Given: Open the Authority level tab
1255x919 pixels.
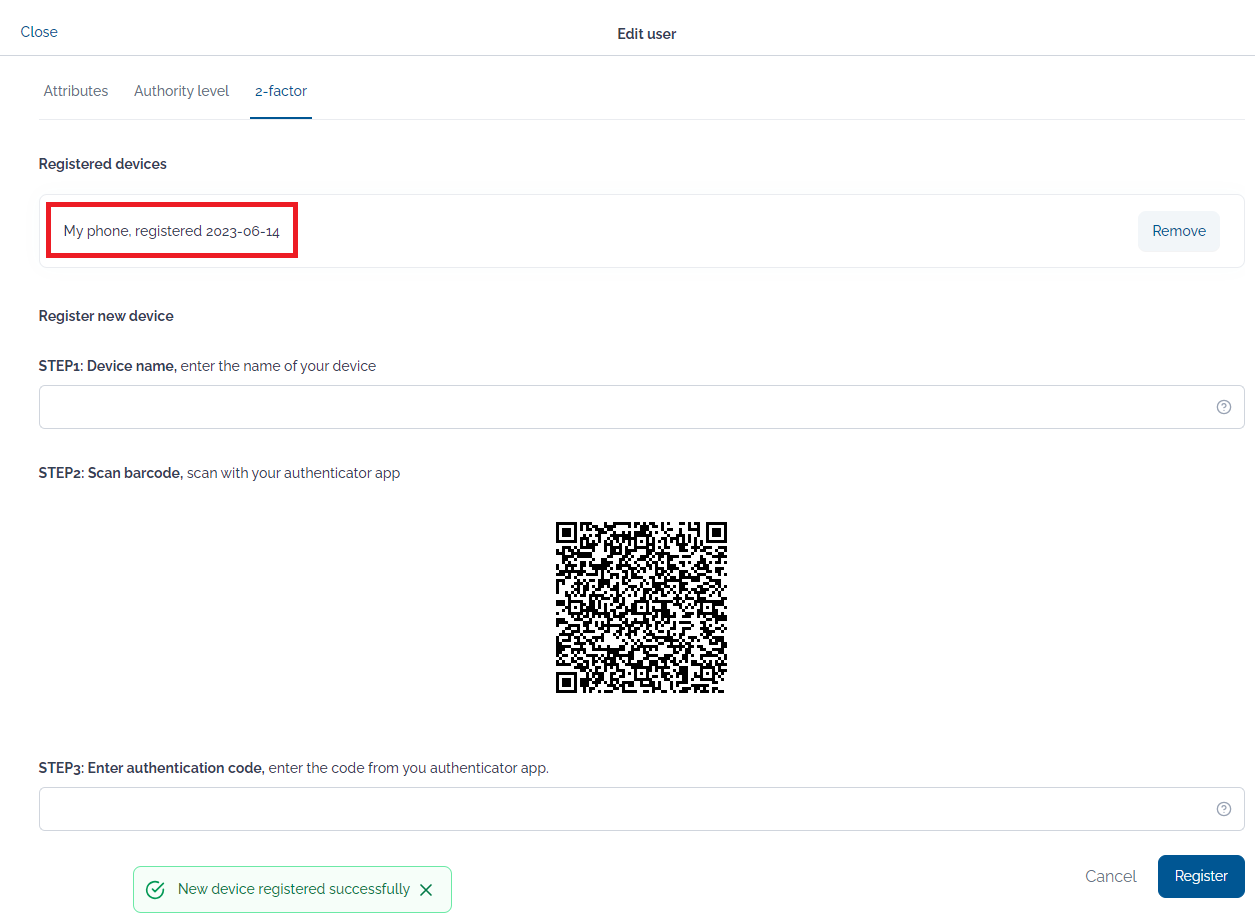Looking at the screenshot, I should pyautogui.click(x=182, y=91).
